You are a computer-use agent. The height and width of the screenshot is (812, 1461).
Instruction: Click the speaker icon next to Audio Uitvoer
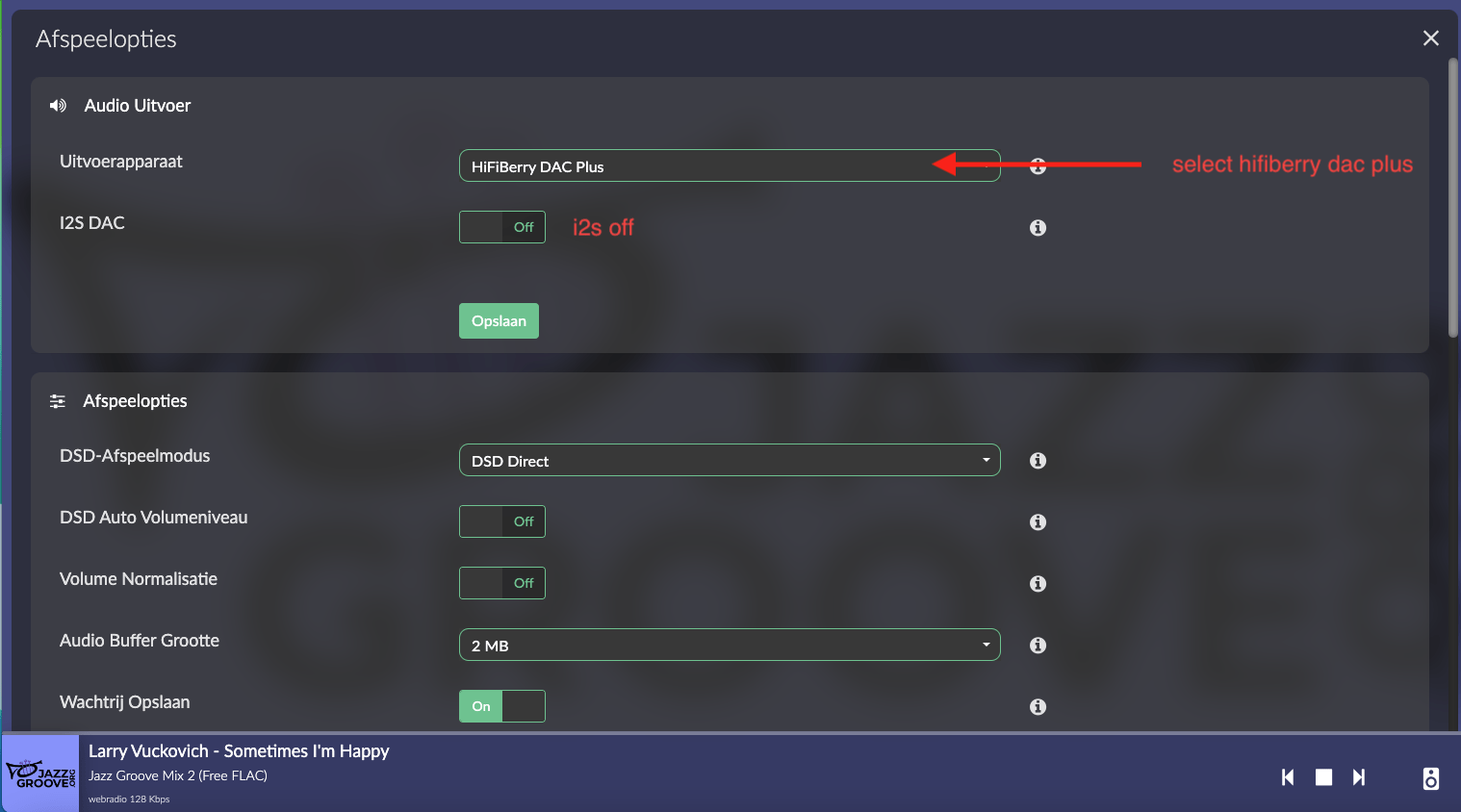click(x=59, y=106)
